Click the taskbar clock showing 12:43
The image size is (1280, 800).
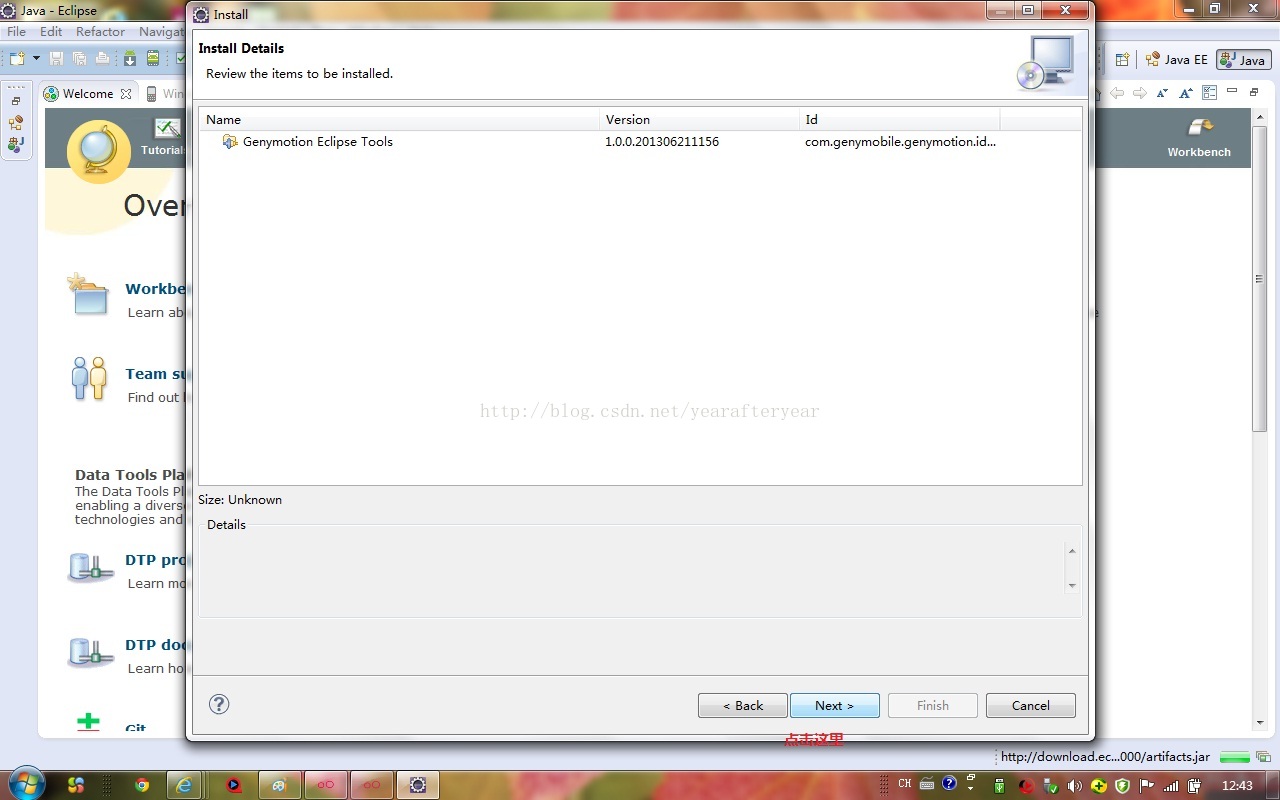point(1238,785)
